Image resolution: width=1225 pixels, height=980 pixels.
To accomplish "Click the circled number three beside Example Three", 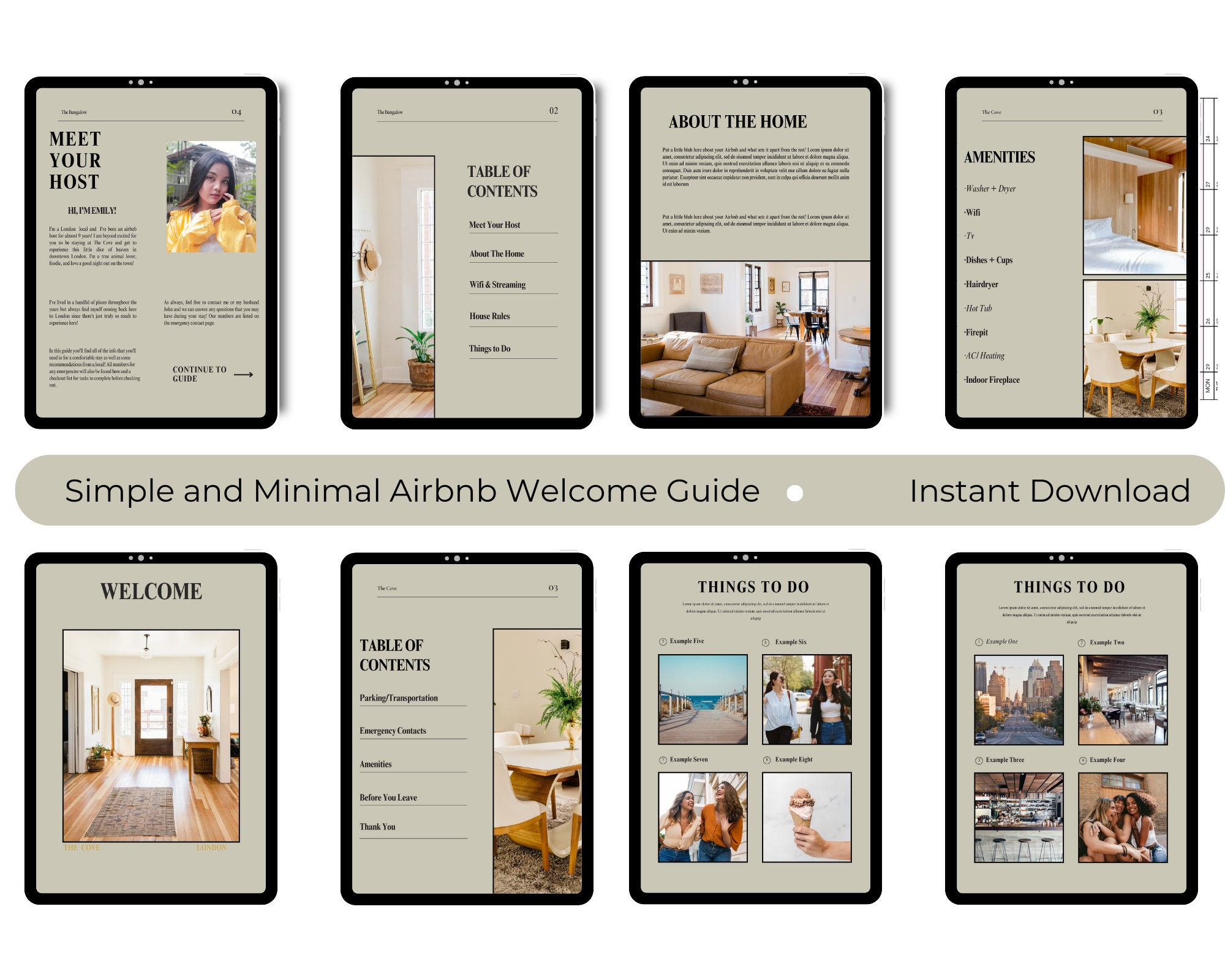I will tap(979, 760).
